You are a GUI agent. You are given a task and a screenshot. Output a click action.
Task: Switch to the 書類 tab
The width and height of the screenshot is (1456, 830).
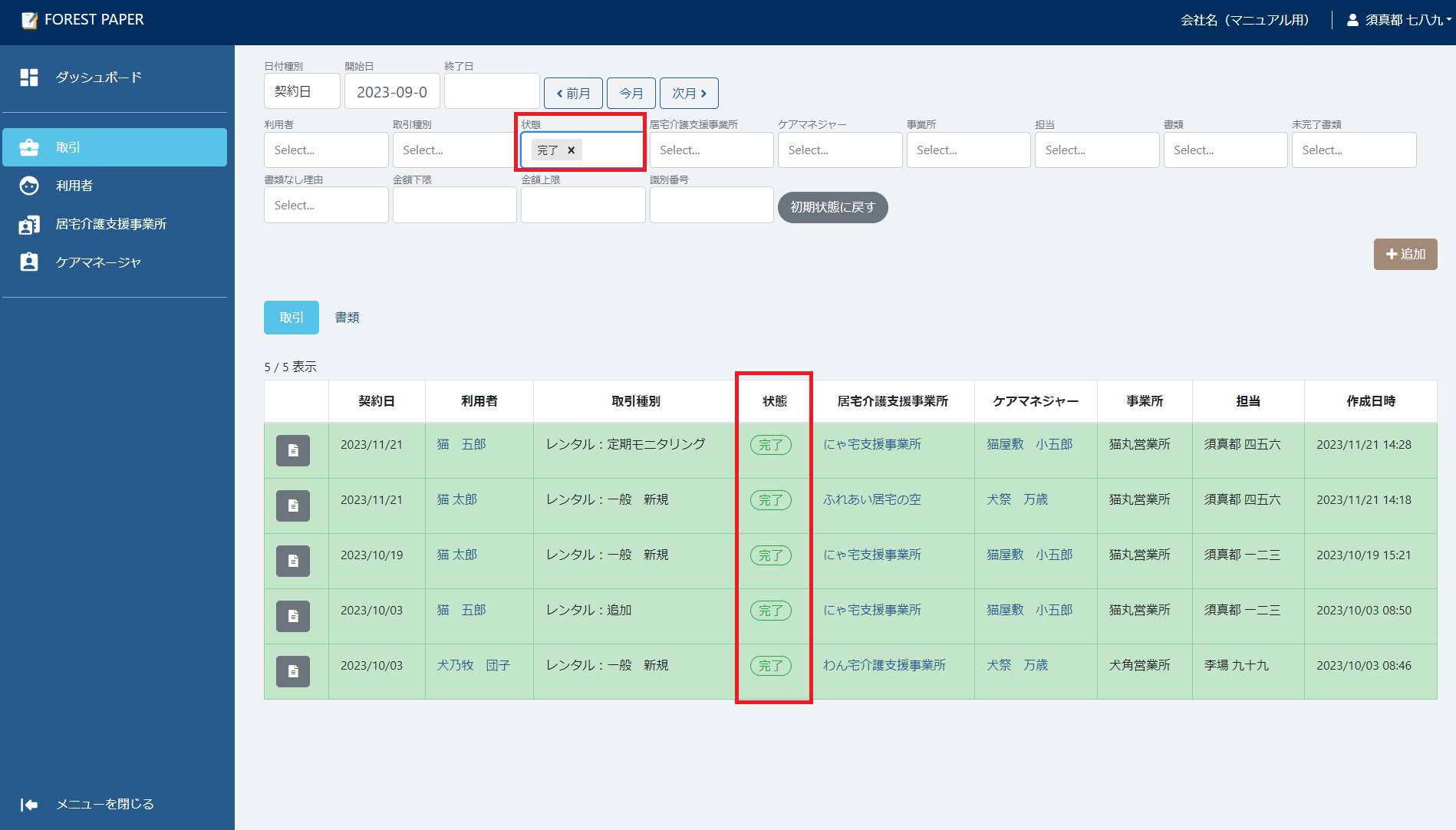point(347,318)
